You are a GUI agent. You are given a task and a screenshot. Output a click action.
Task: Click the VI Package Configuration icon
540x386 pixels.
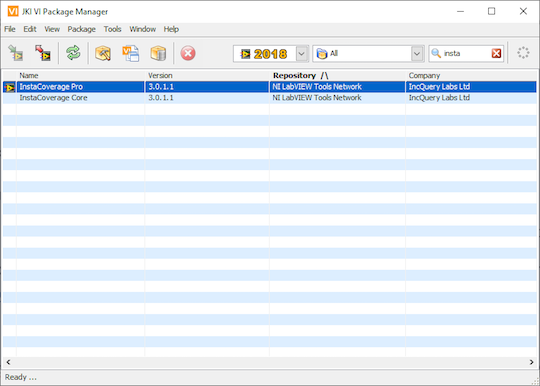131,53
